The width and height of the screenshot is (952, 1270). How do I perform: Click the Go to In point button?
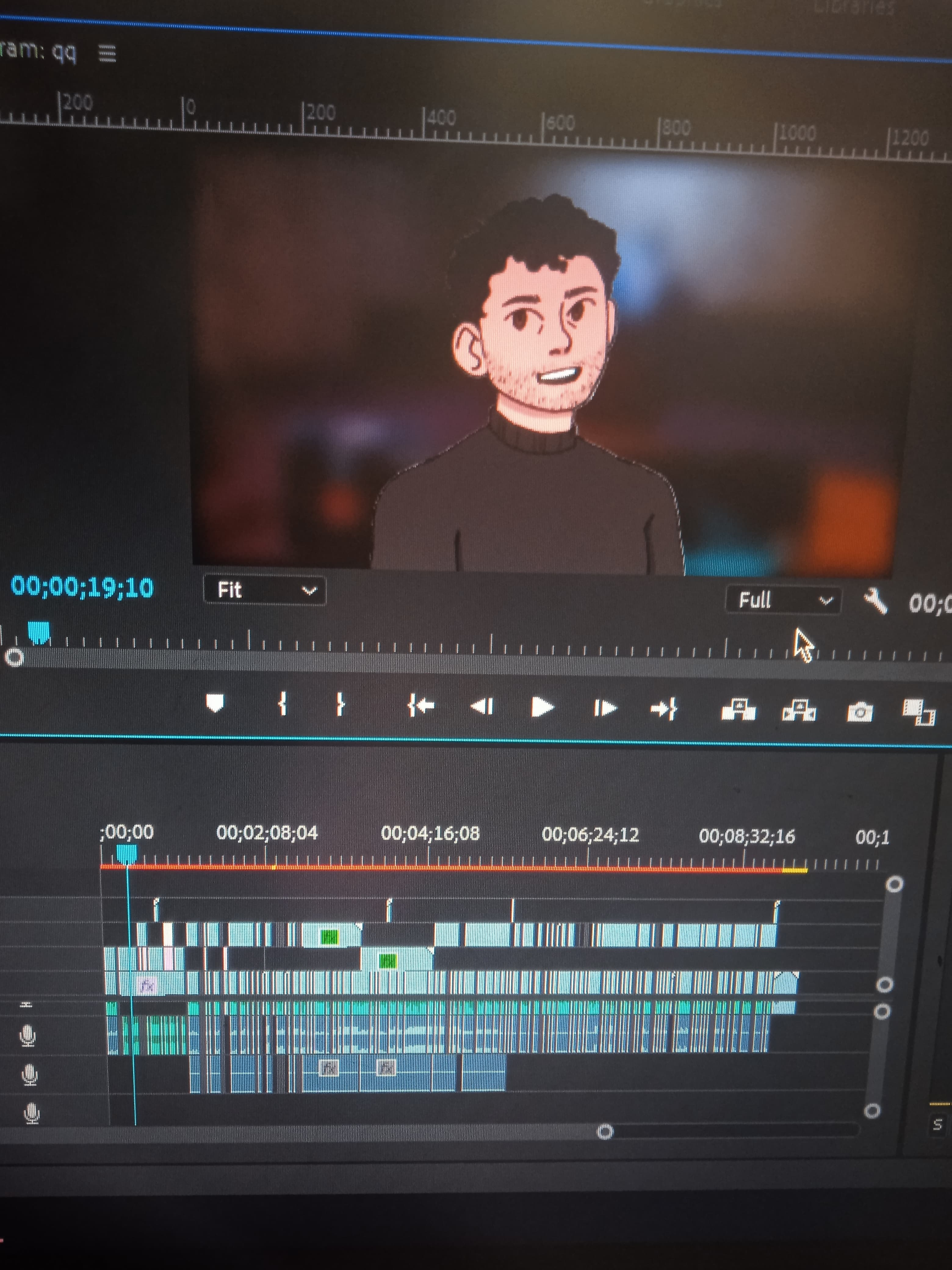[421, 706]
